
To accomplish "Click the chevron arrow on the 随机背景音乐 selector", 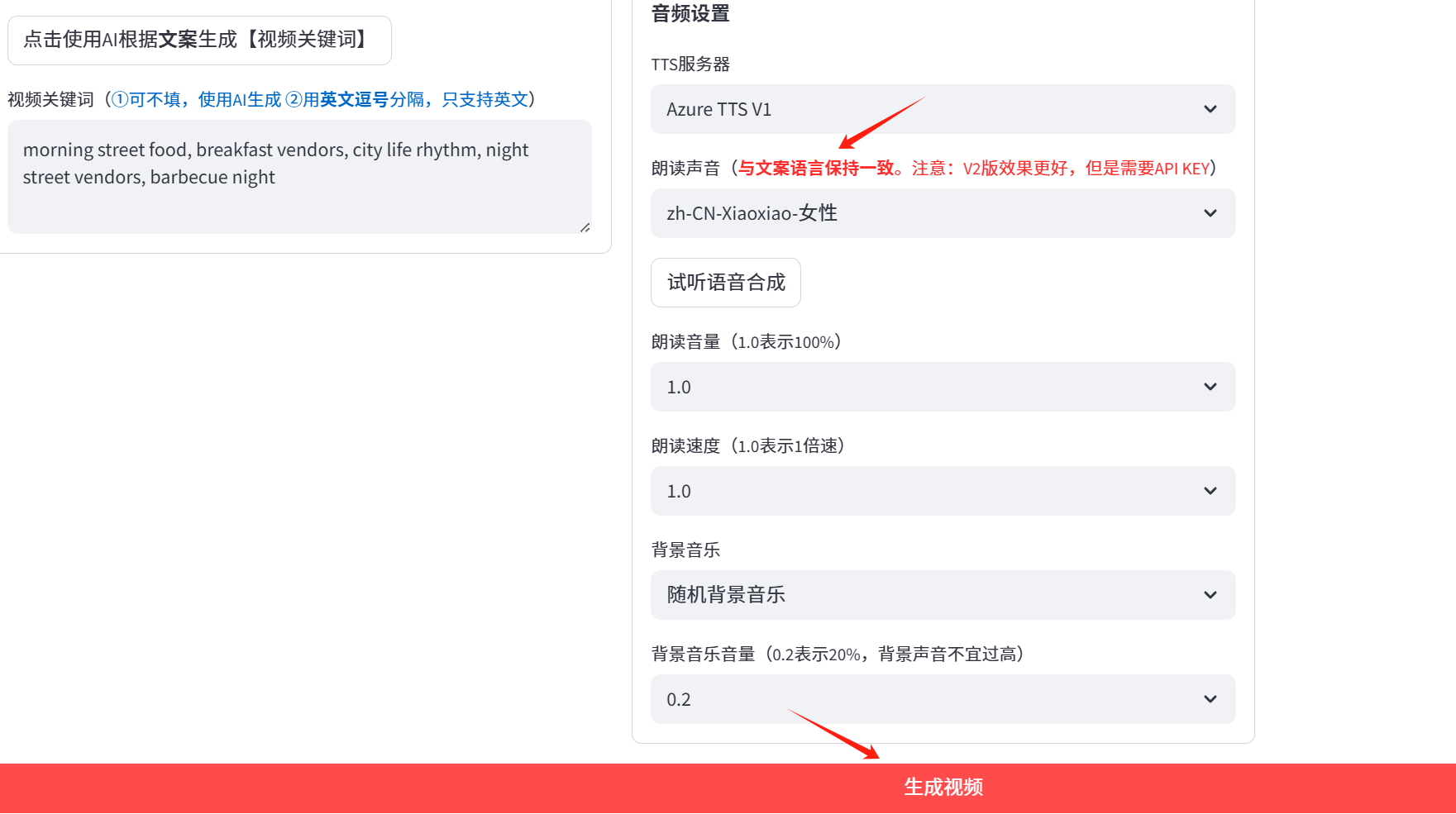I will tap(1210, 595).
